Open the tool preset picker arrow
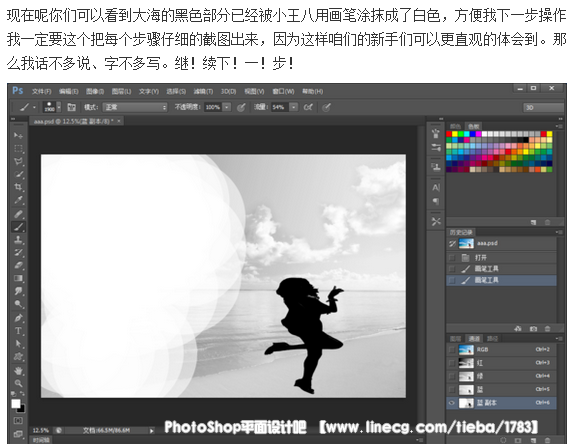The height and width of the screenshot is (444, 588). coord(34,108)
